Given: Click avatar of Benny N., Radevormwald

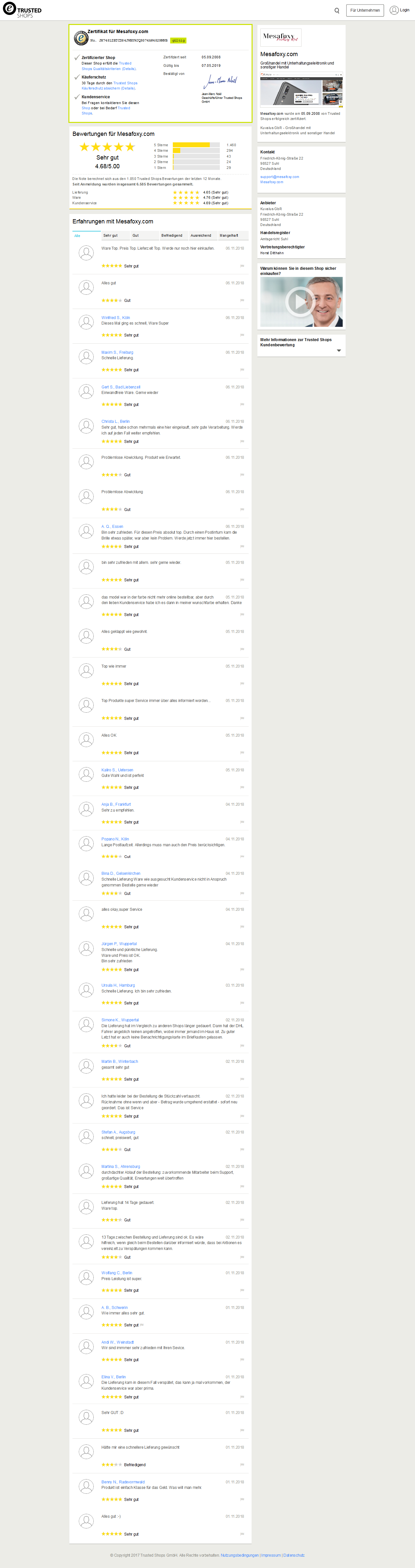Looking at the screenshot, I should [87, 1487].
